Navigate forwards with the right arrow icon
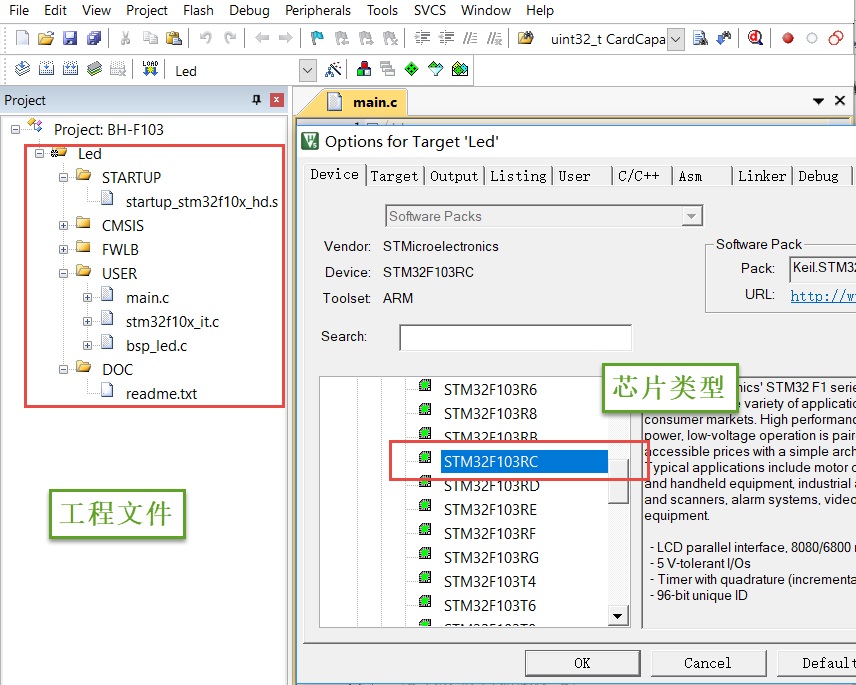This screenshot has height=685, width=856. click(286, 38)
